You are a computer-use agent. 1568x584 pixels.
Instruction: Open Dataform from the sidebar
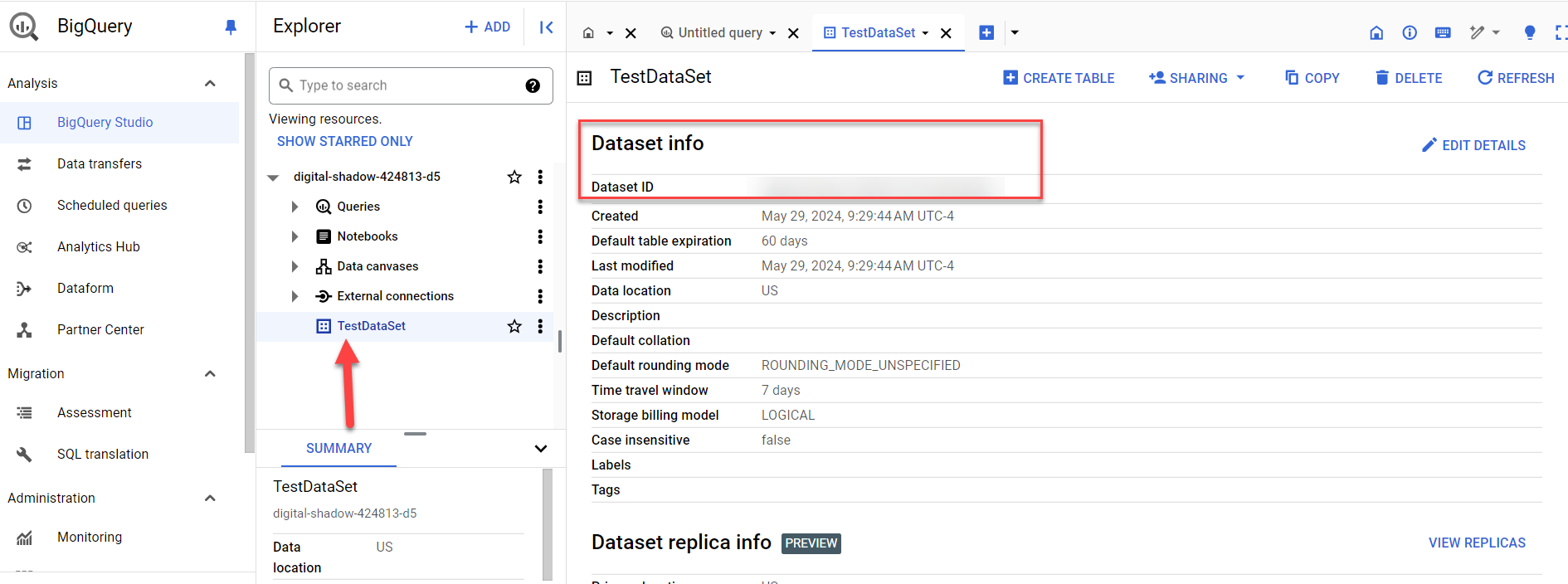pyautogui.click(x=85, y=289)
